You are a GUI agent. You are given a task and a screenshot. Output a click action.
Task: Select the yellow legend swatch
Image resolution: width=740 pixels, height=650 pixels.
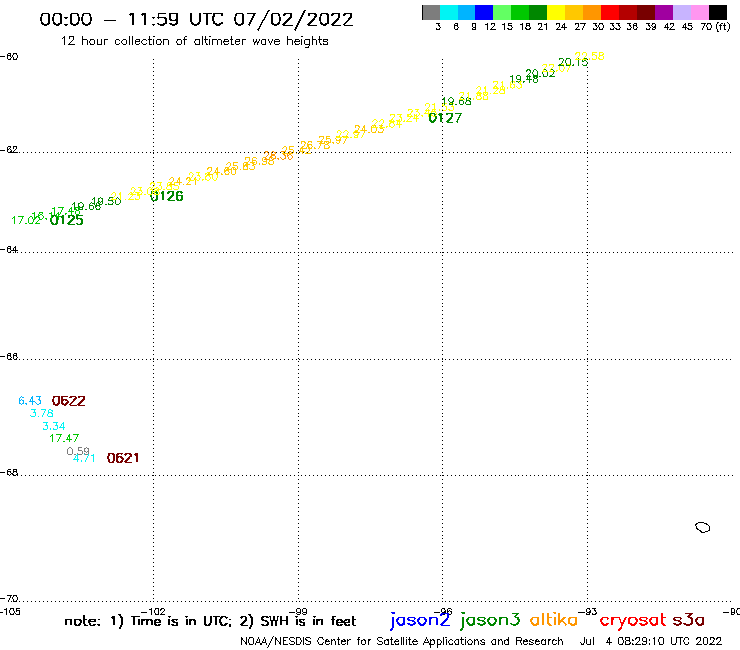point(556,12)
